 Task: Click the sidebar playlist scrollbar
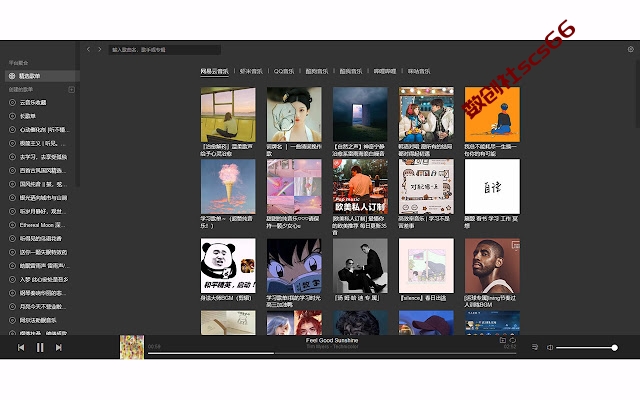pos(78,114)
